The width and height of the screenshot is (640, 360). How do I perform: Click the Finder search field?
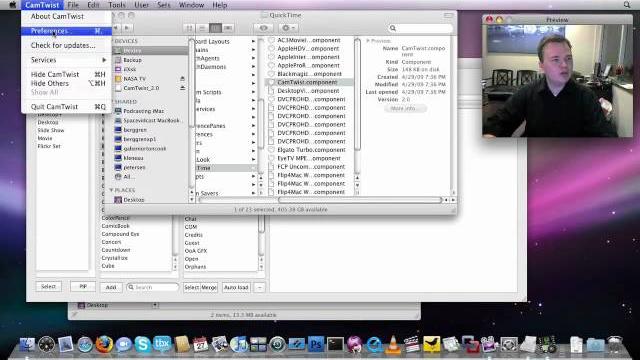[420, 28]
